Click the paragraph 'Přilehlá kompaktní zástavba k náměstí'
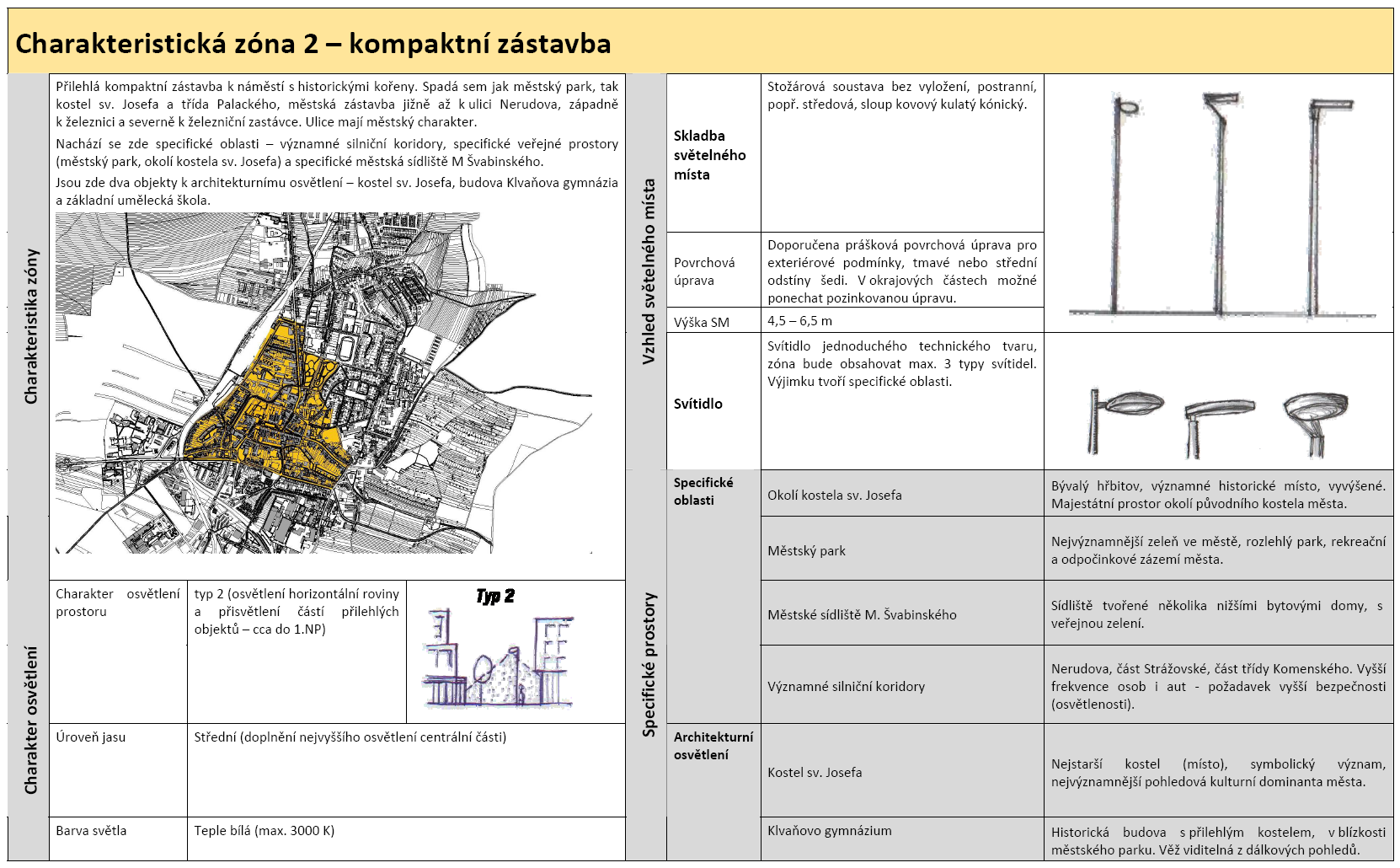This screenshot has height=868, width=1400. [x=337, y=104]
